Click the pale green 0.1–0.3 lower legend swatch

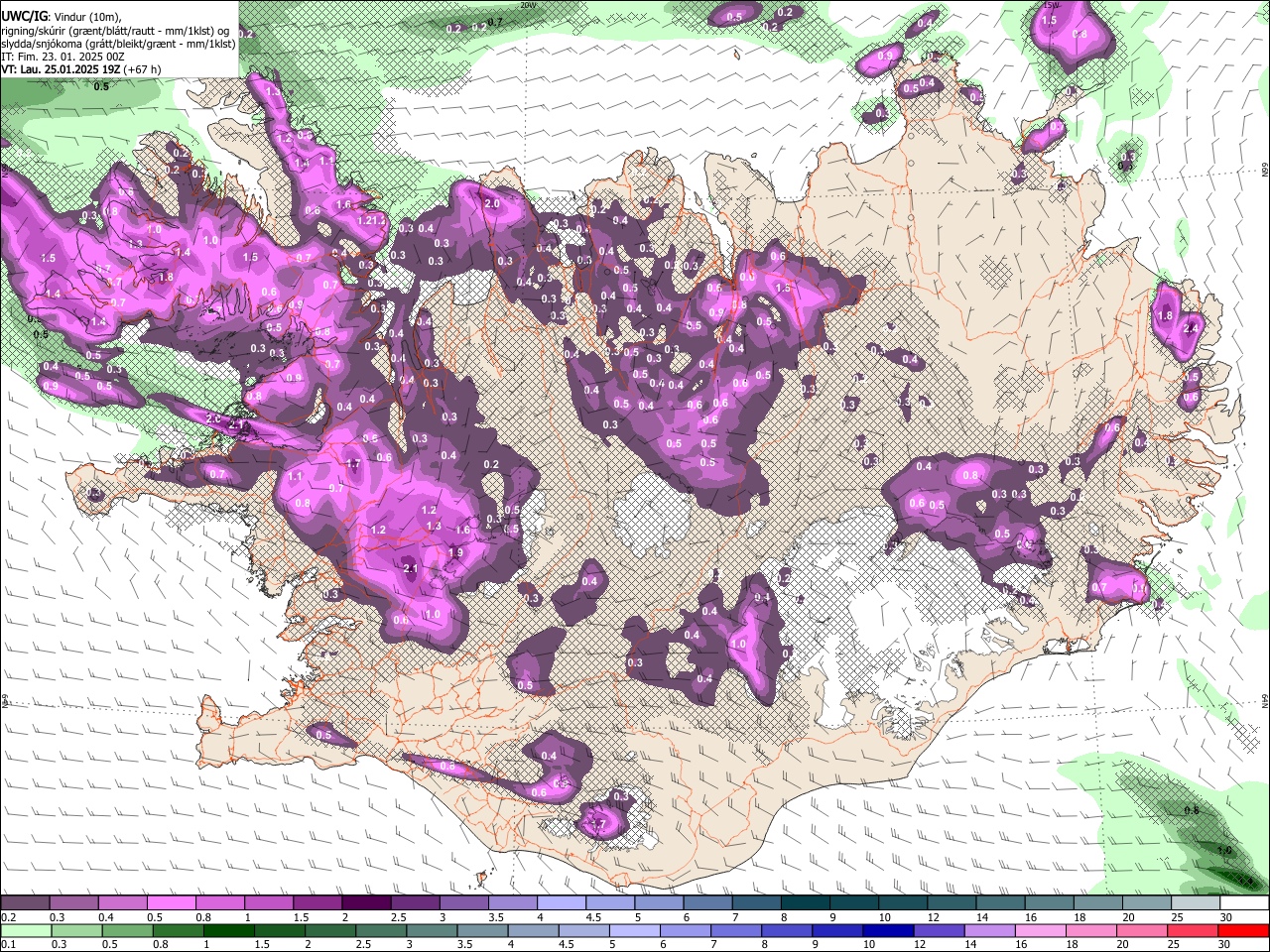tap(27, 930)
